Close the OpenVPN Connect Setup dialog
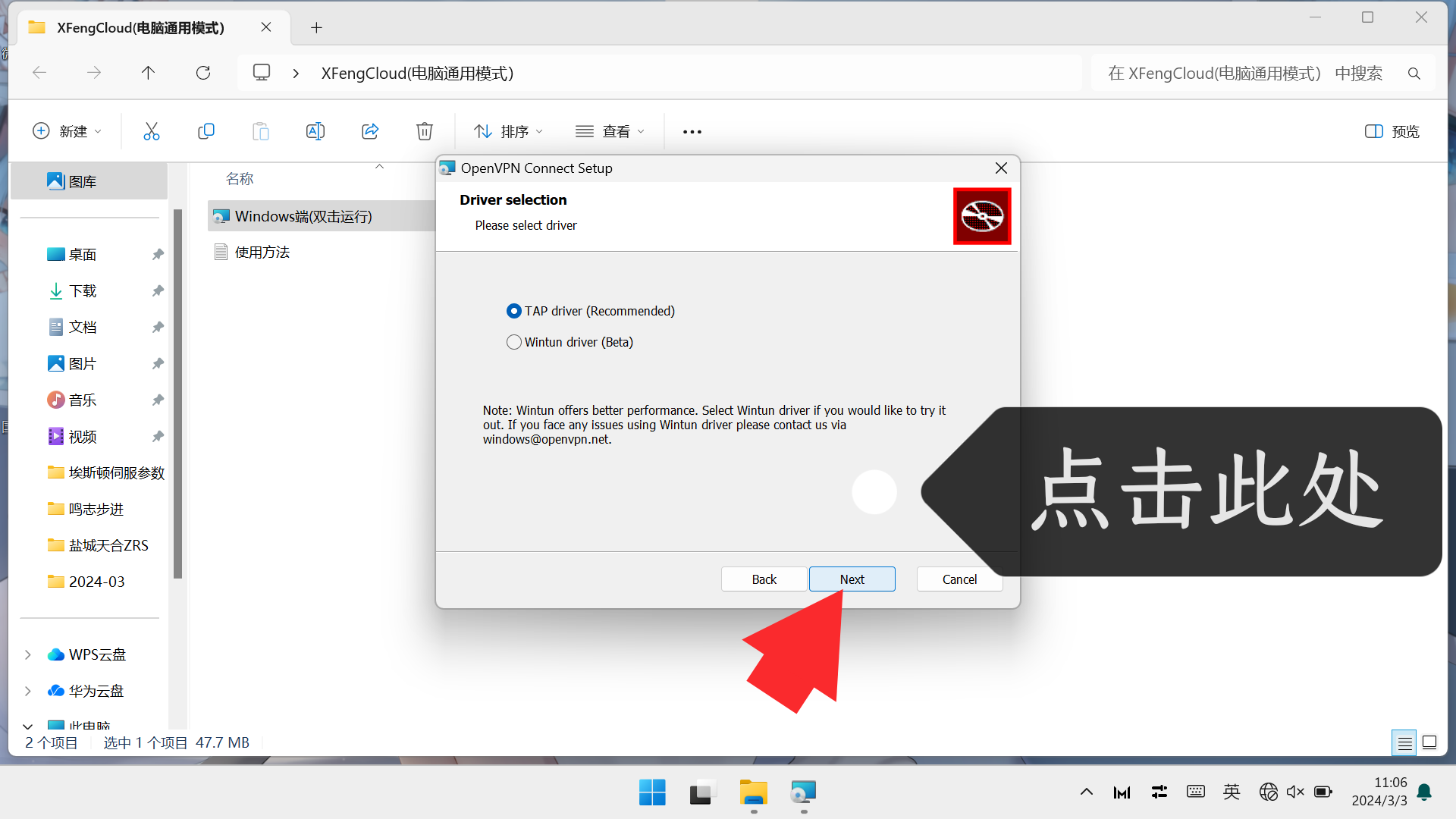Screen dimensions: 1456x819 [x=1001, y=168]
